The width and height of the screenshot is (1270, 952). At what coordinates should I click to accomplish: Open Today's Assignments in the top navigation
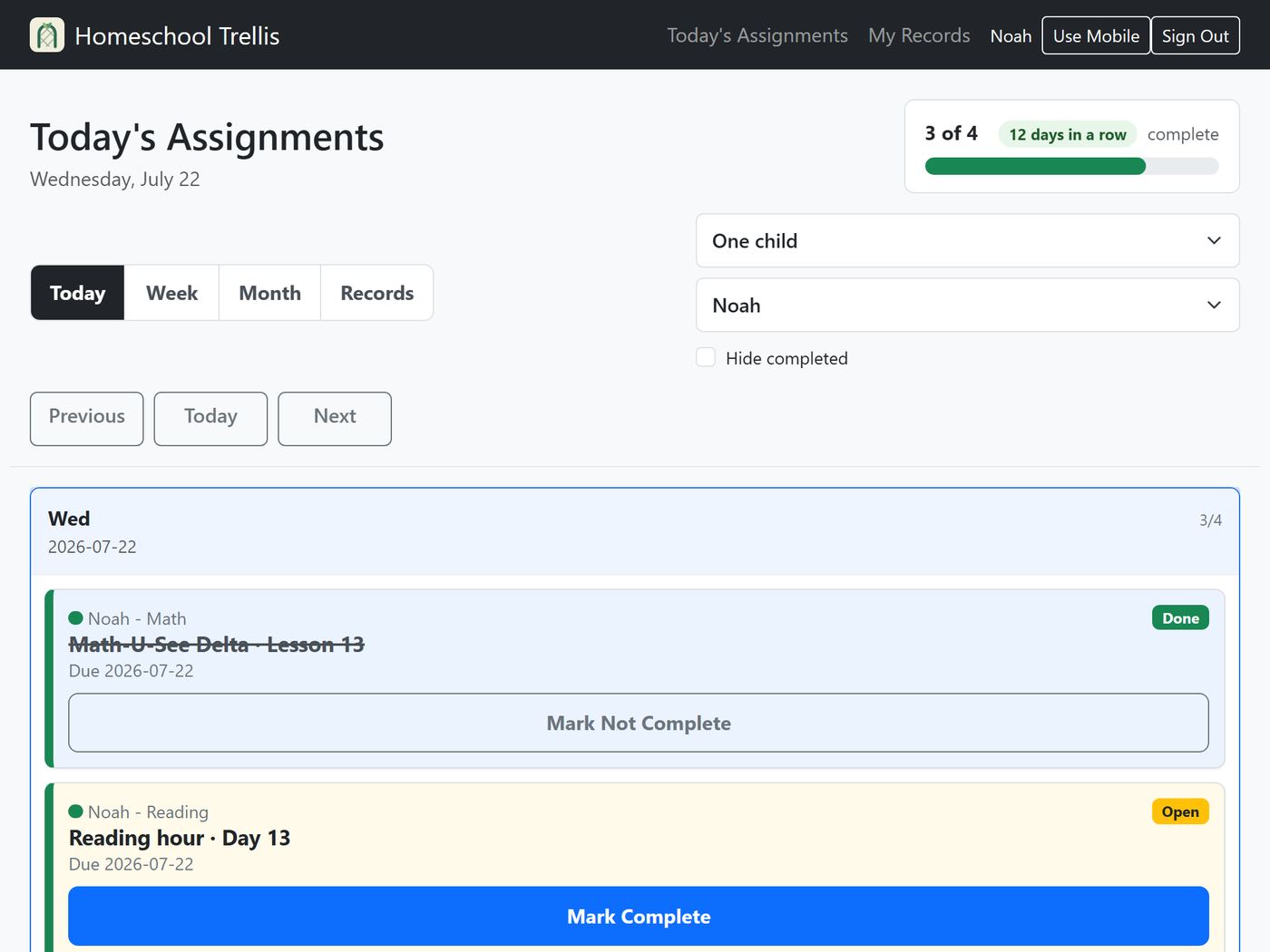[x=757, y=35]
